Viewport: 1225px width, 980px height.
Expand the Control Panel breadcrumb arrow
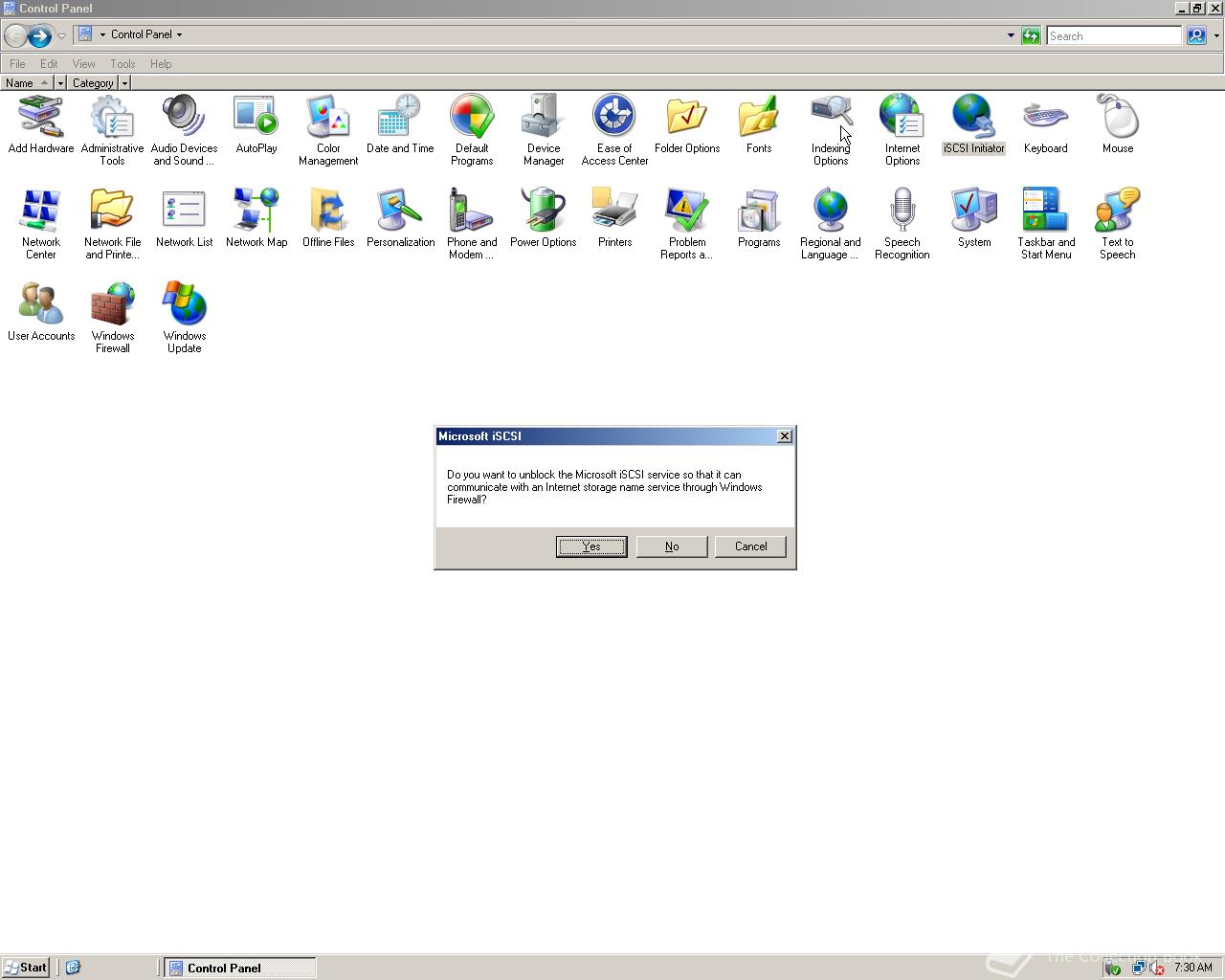(x=179, y=34)
